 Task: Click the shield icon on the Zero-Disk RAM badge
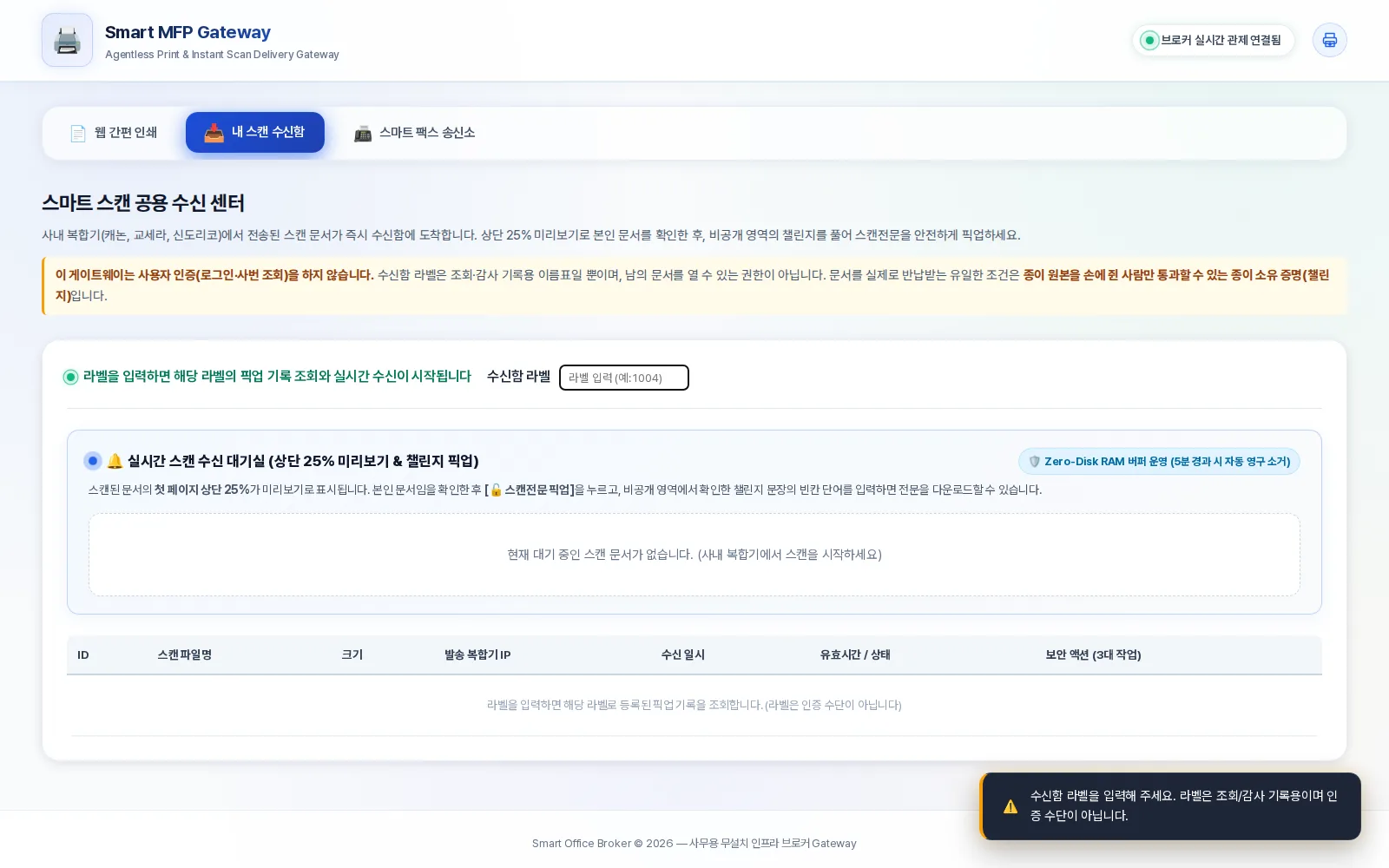tap(1034, 462)
